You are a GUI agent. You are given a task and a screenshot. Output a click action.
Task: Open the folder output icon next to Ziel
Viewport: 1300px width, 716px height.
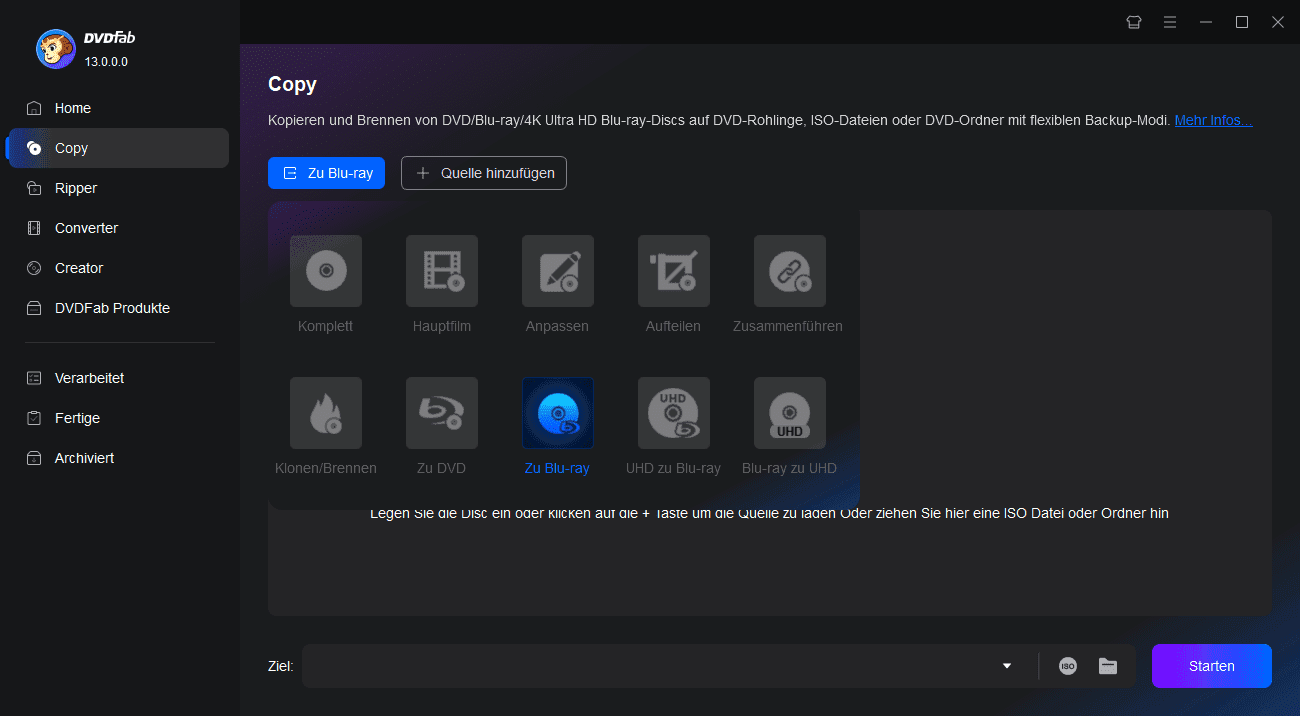(x=1108, y=666)
